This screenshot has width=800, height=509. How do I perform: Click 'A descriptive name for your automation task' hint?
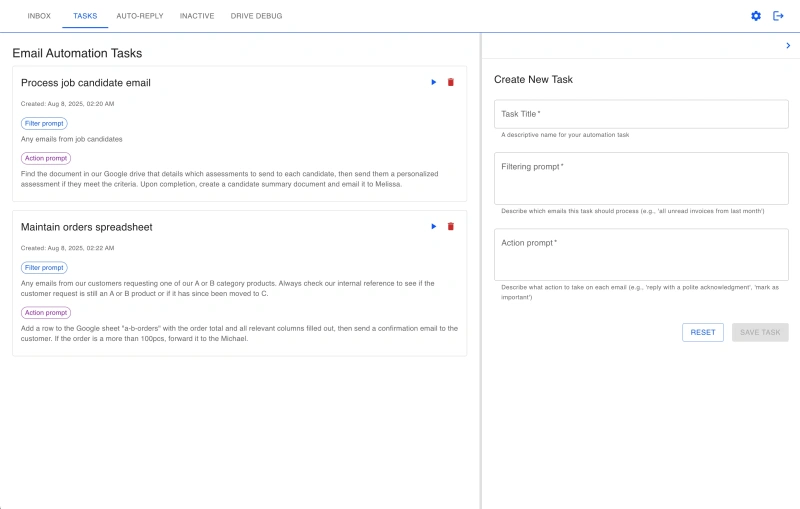(565, 135)
